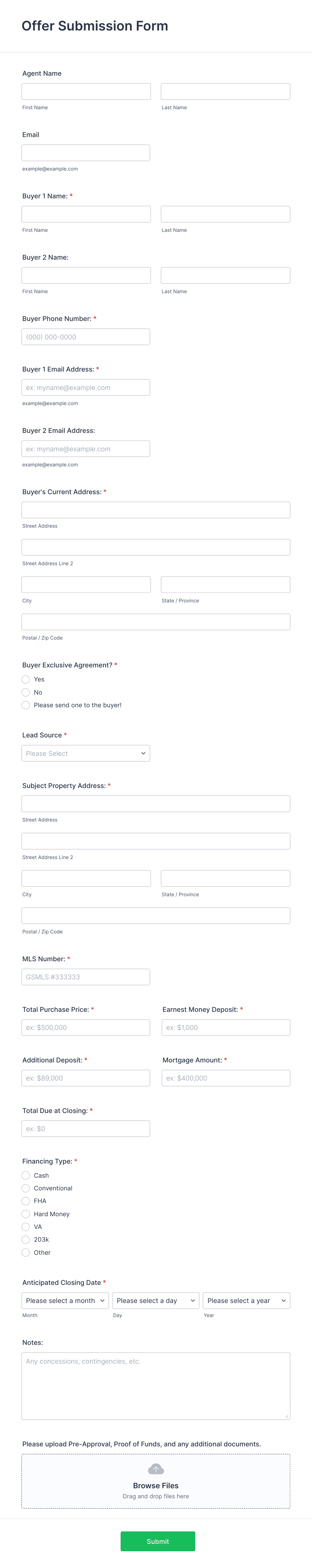Click Browse Files to upload documents
Image resolution: width=312 pixels, height=1568 pixels.
[156, 1485]
